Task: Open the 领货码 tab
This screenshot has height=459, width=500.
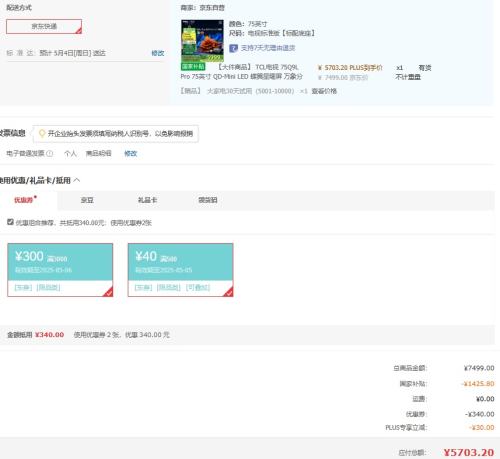Action: point(208,200)
